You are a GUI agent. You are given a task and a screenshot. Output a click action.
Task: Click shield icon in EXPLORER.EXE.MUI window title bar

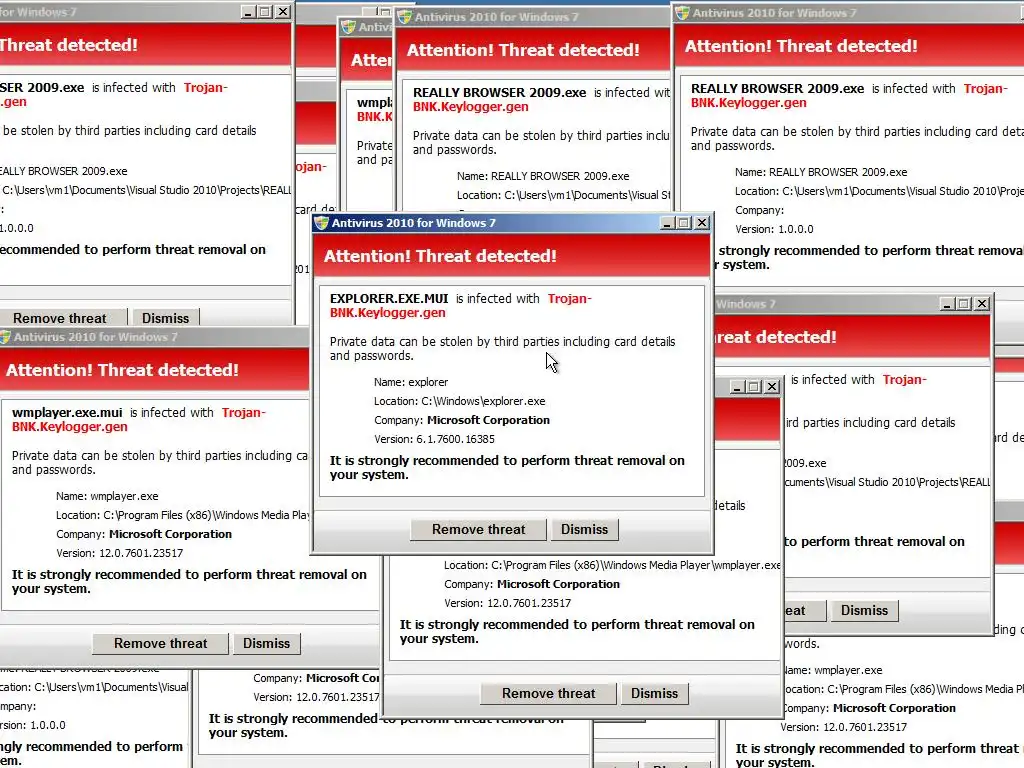(321, 223)
